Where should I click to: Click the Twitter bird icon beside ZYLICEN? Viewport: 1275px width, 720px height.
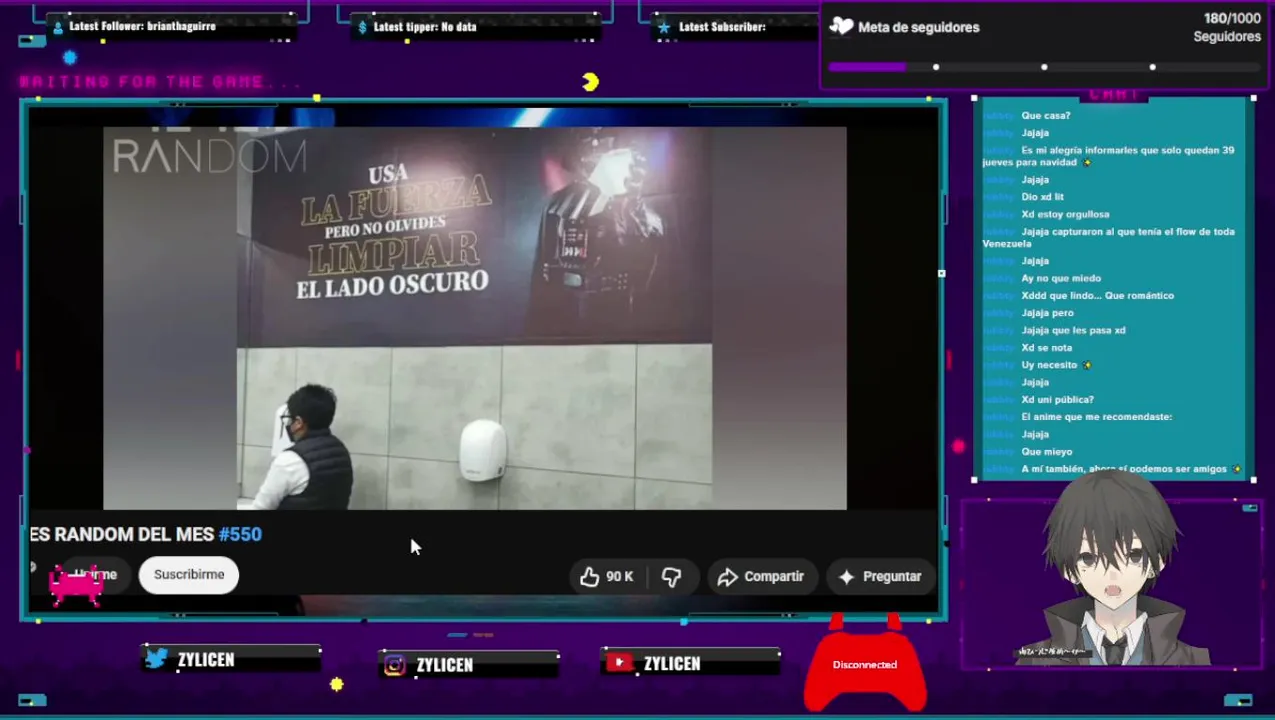(157, 658)
